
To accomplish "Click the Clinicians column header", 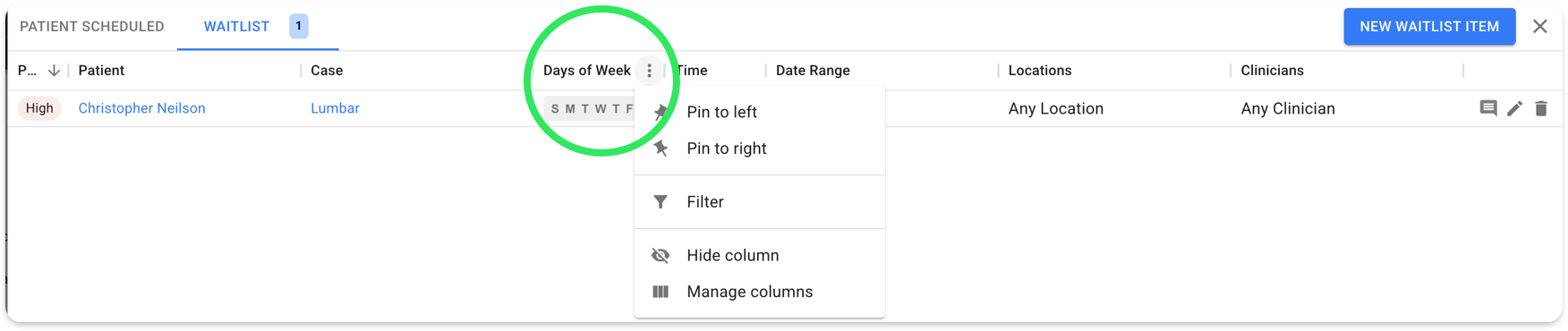I will tap(1272, 71).
